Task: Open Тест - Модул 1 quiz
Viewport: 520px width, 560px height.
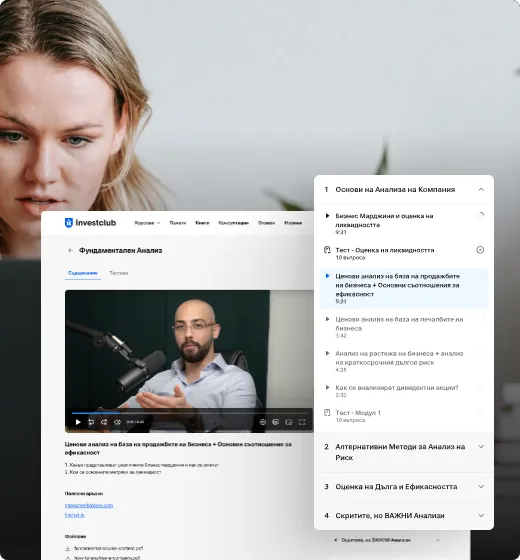Action: [x=404, y=416]
